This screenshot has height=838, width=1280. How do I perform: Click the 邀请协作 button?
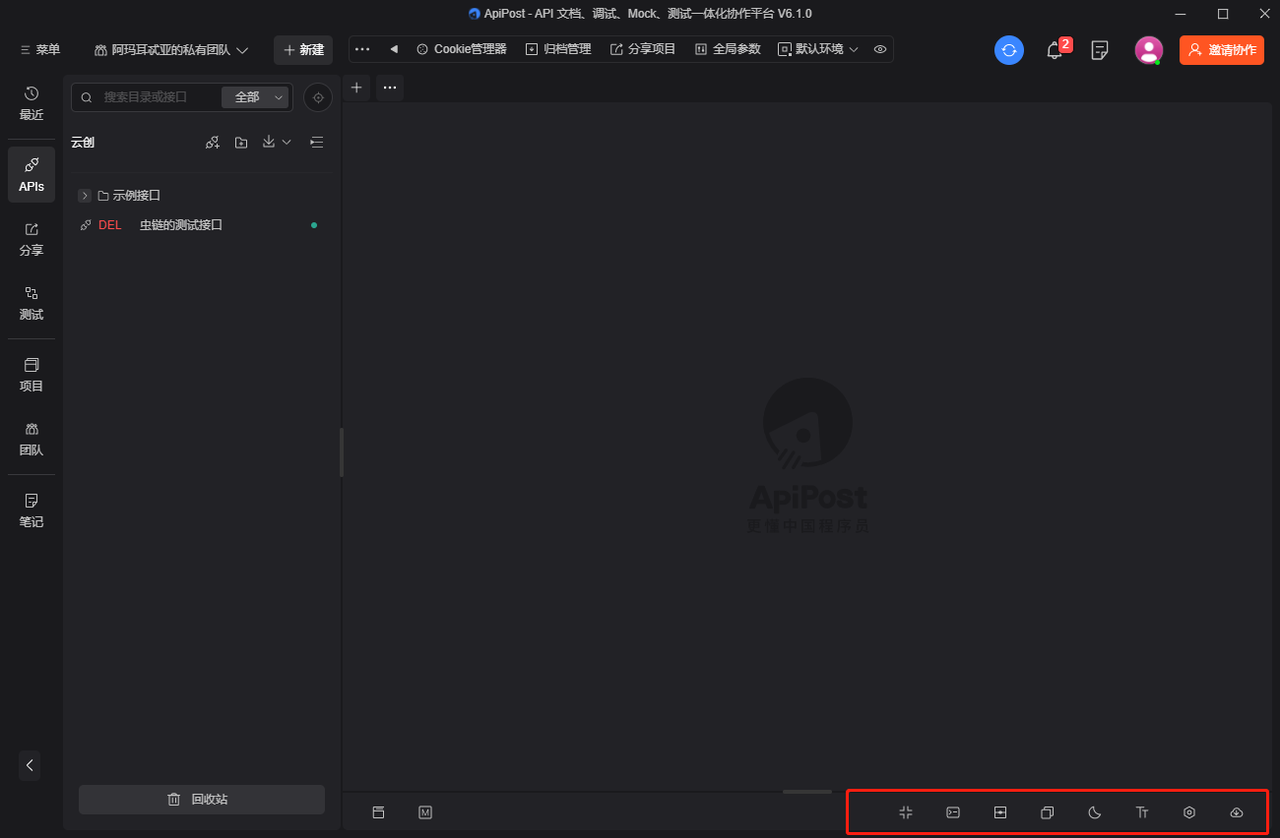[1222, 50]
